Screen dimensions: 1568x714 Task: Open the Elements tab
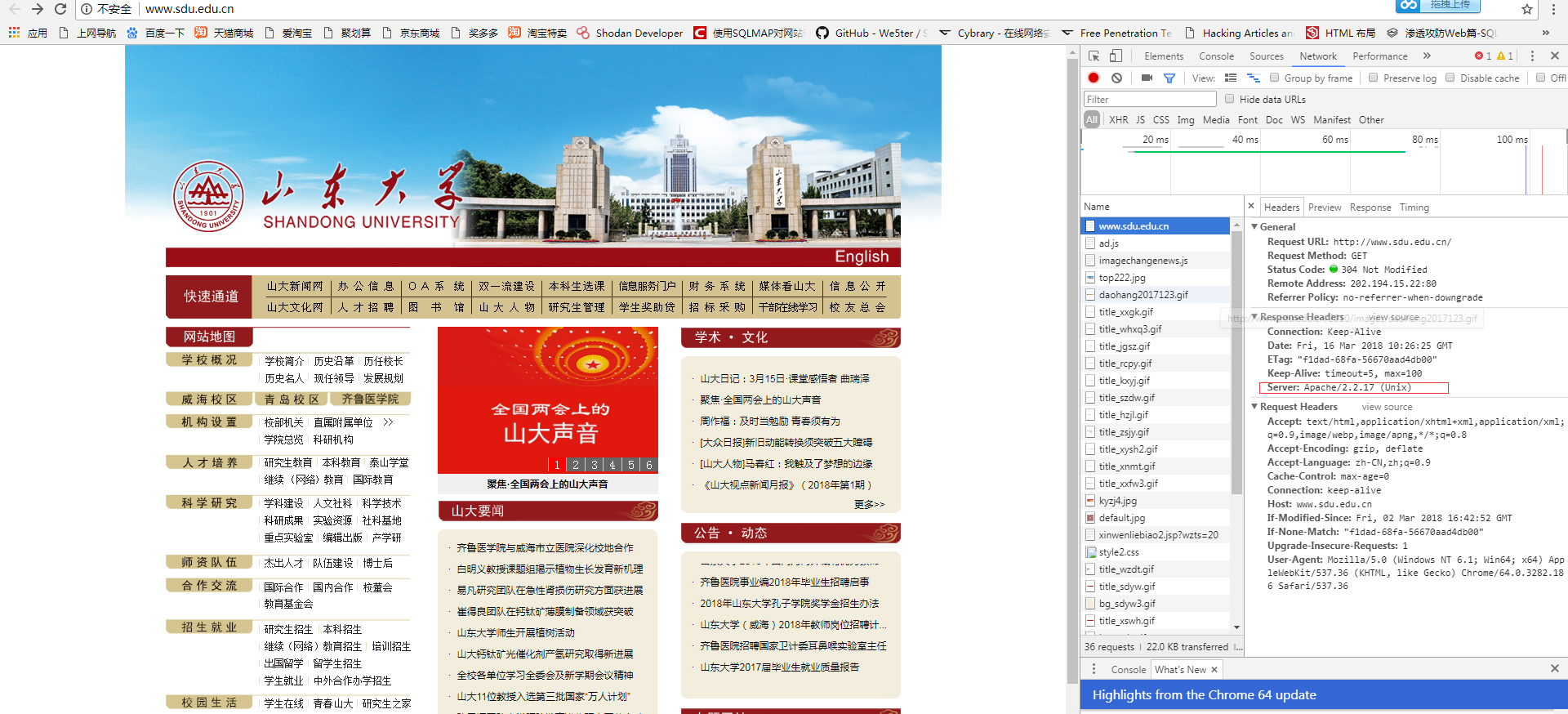[1163, 56]
